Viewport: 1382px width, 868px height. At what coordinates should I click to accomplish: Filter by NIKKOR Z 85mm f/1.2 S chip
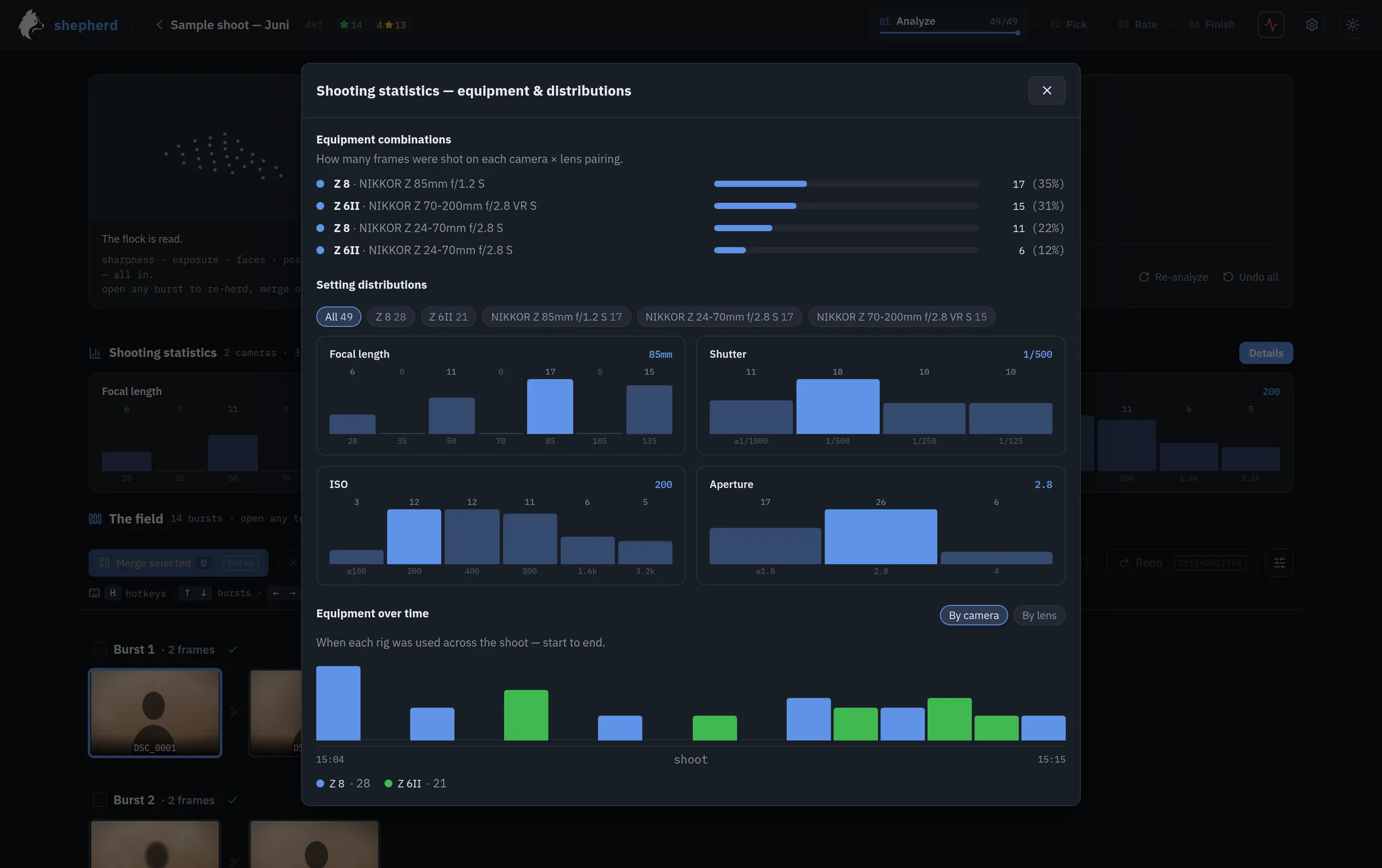[x=557, y=317]
